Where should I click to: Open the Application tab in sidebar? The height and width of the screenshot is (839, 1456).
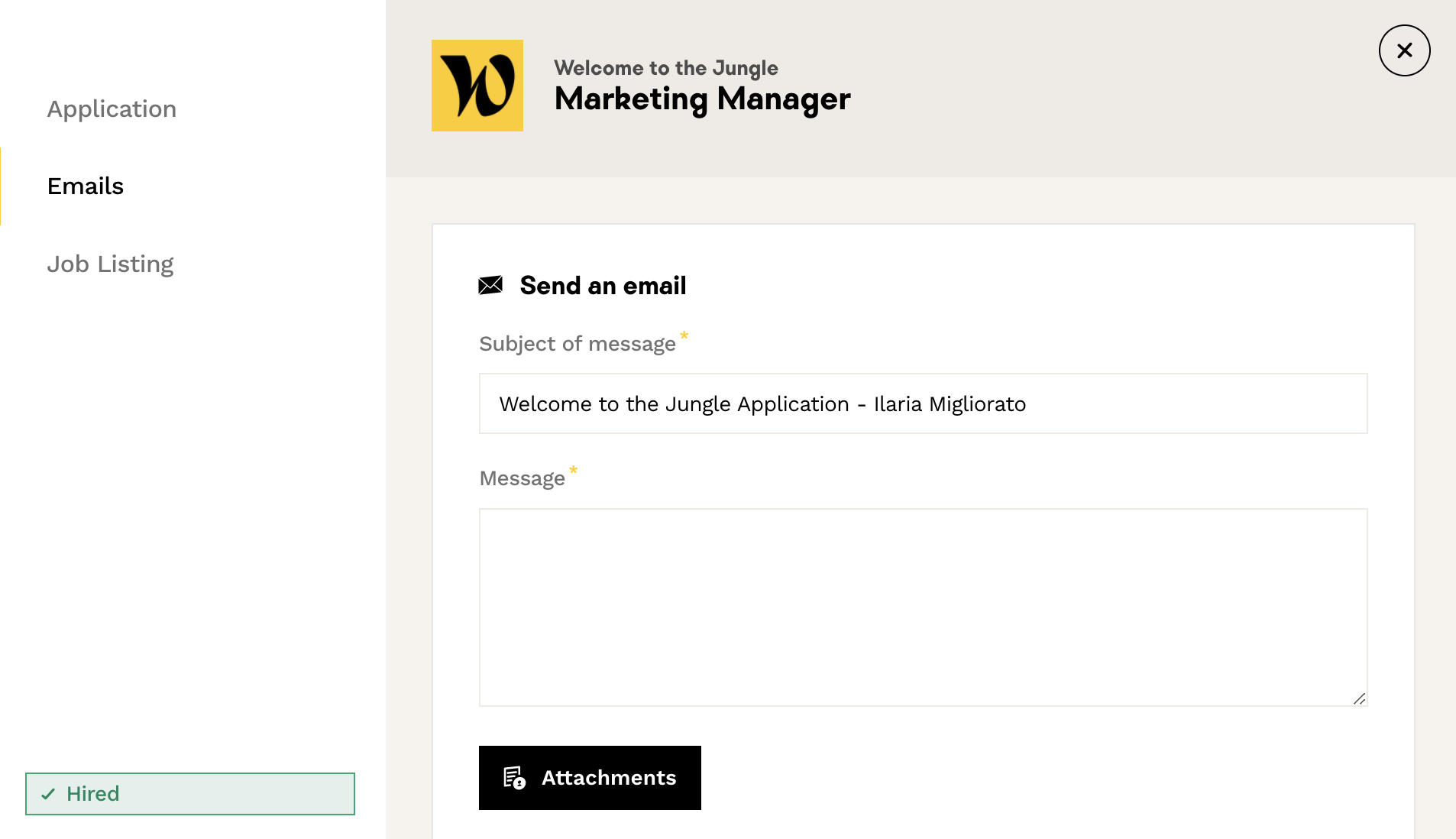click(x=112, y=109)
